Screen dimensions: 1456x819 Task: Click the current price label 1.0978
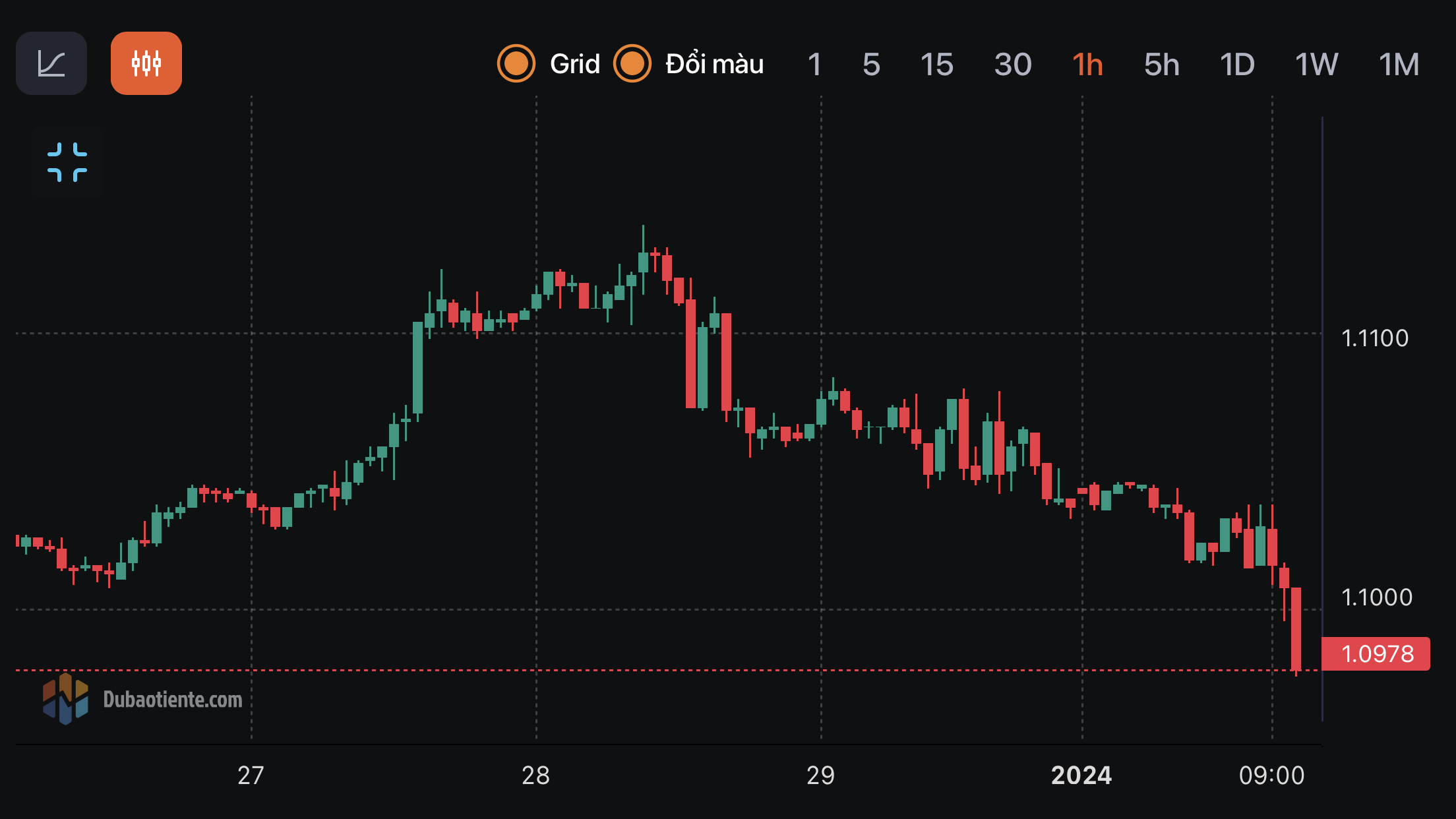pos(1376,654)
